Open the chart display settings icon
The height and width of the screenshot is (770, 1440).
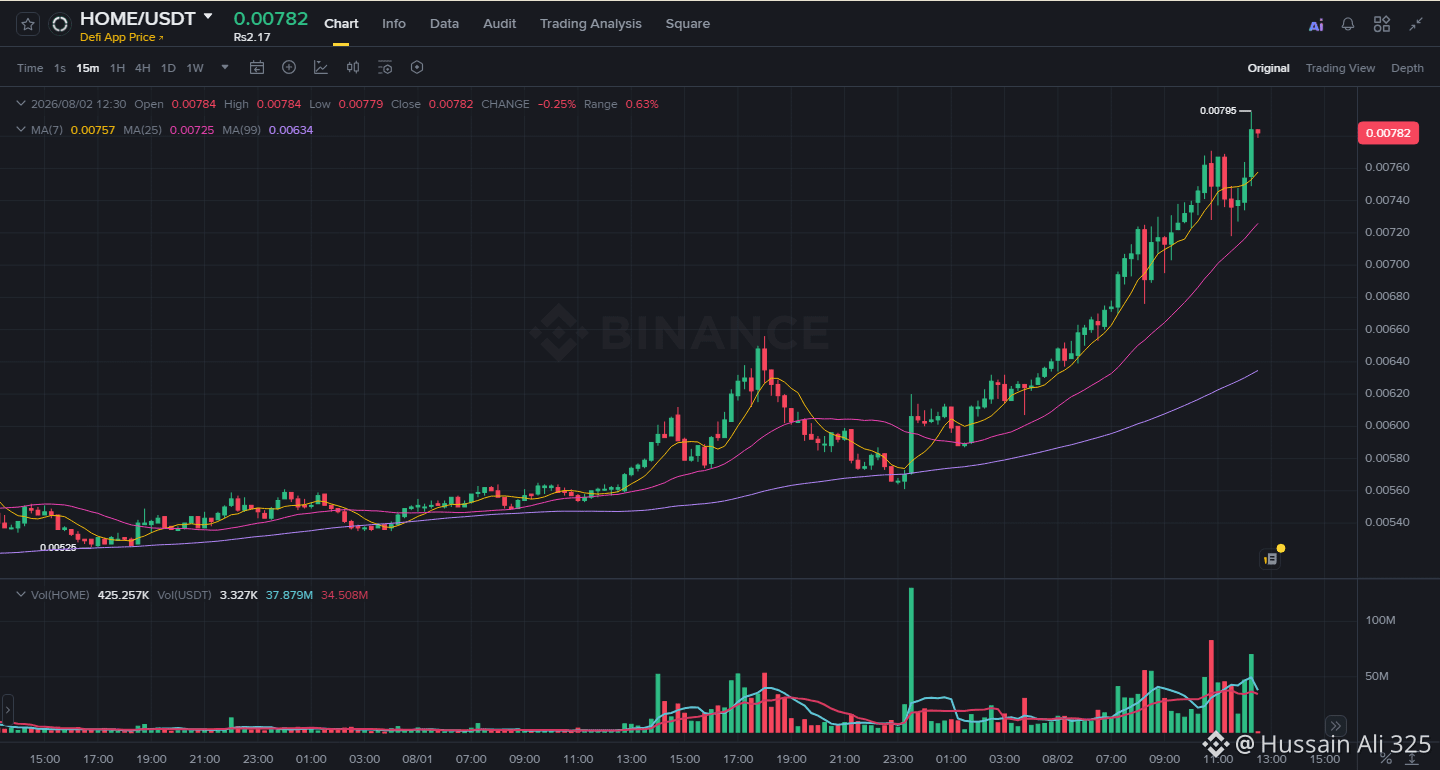point(385,68)
